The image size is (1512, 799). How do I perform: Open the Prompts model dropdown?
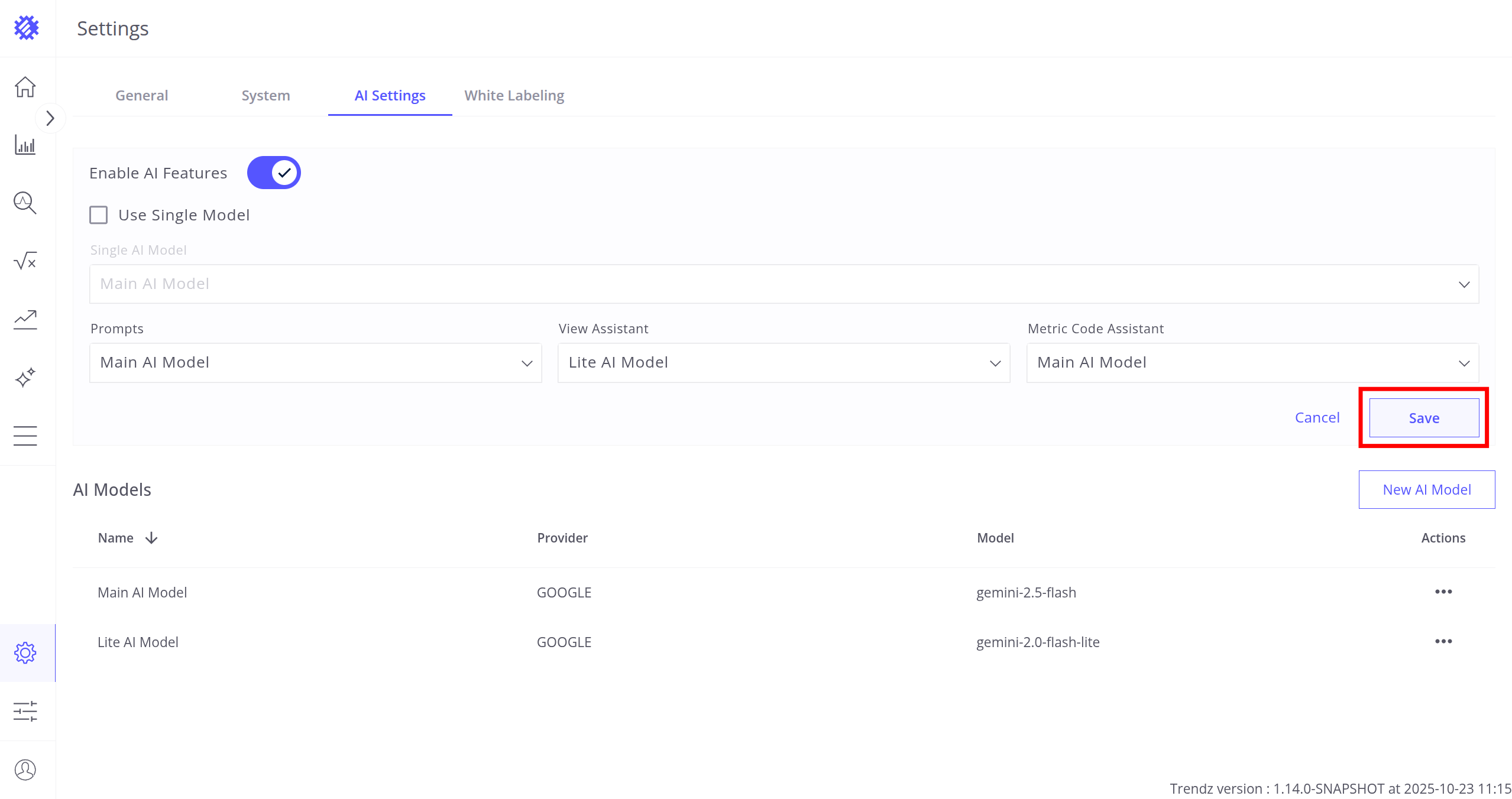(x=315, y=363)
